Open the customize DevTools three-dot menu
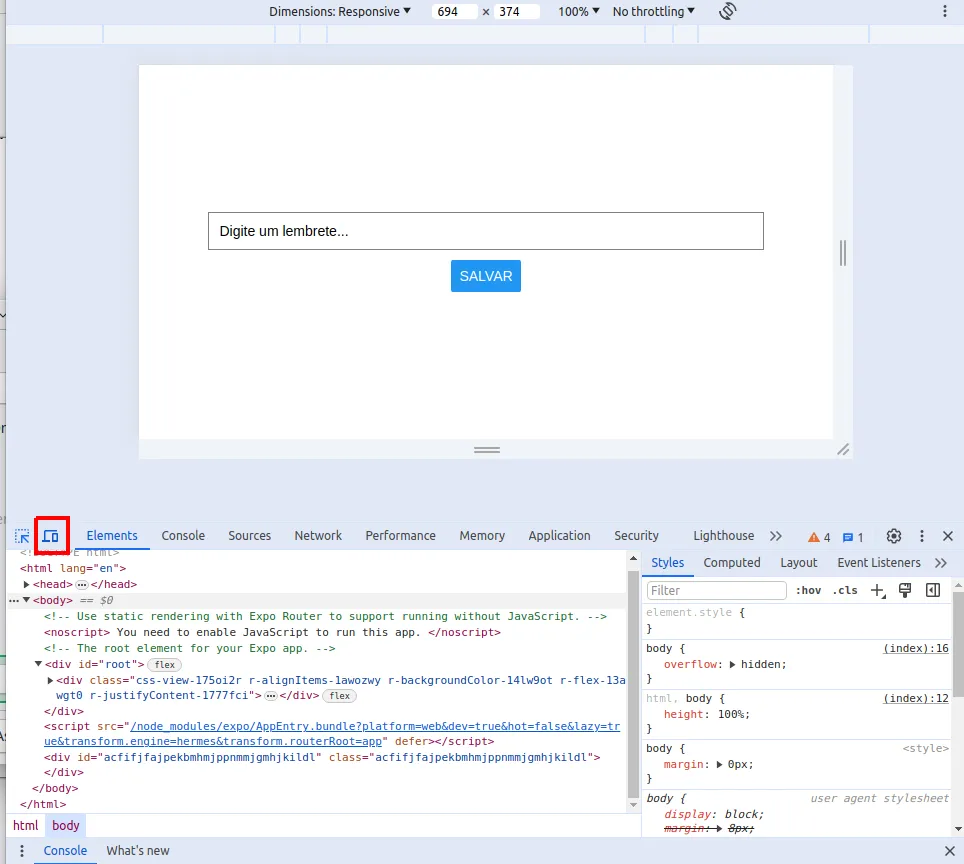Screen dimensions: 964x864 pyautogui.click(x=922, y=536)
